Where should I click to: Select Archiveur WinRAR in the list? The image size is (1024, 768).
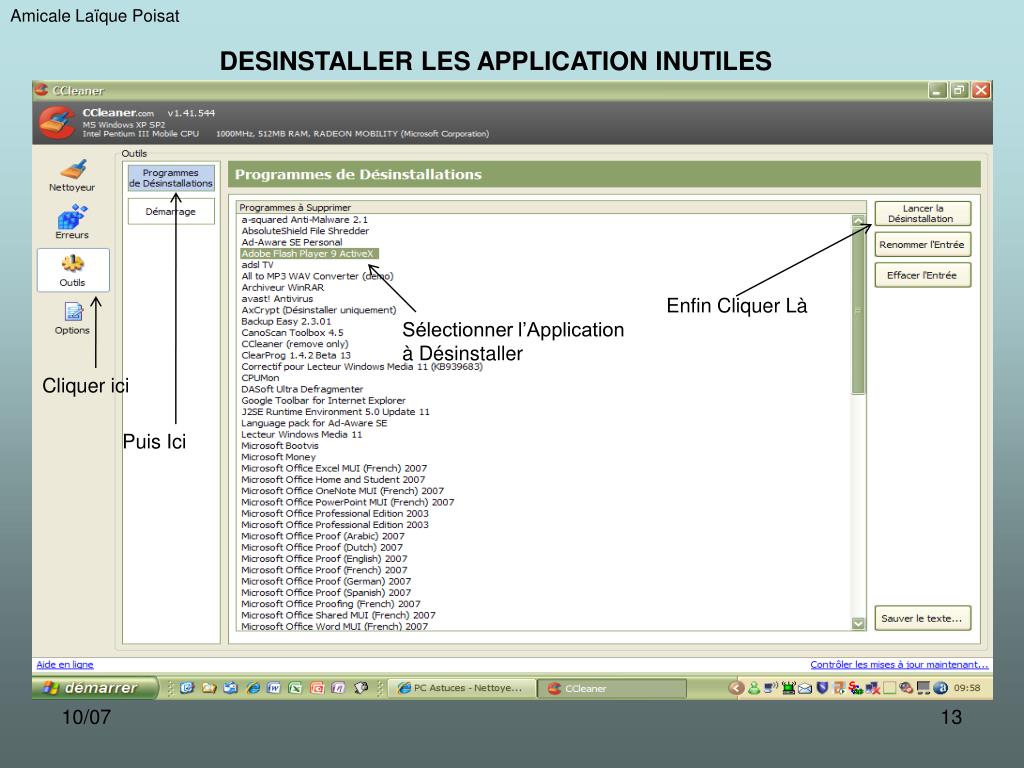tap(283, 287)
